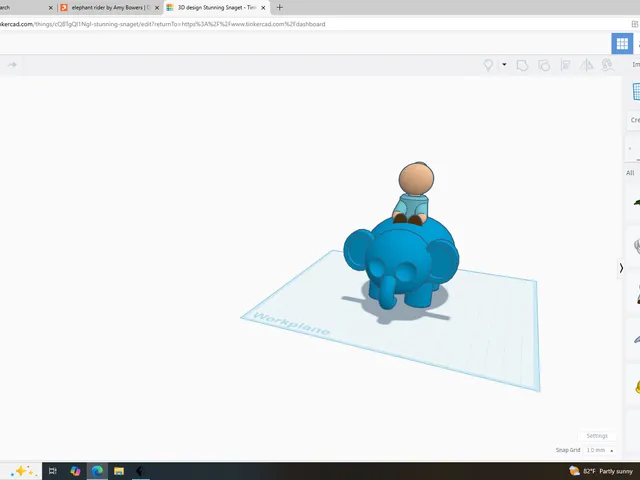
Task: Select the blue elephant model
Action: coord(401,265)
